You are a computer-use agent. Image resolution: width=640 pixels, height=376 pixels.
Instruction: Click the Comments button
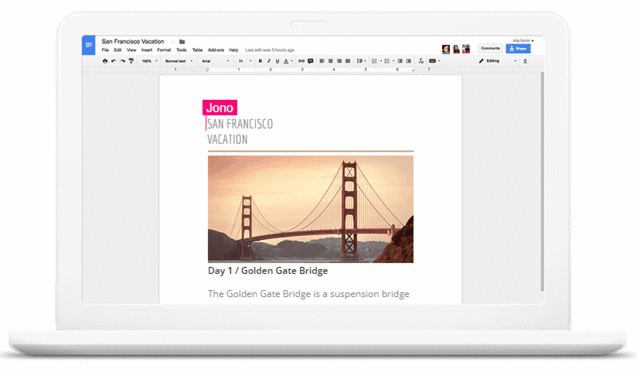491,49
